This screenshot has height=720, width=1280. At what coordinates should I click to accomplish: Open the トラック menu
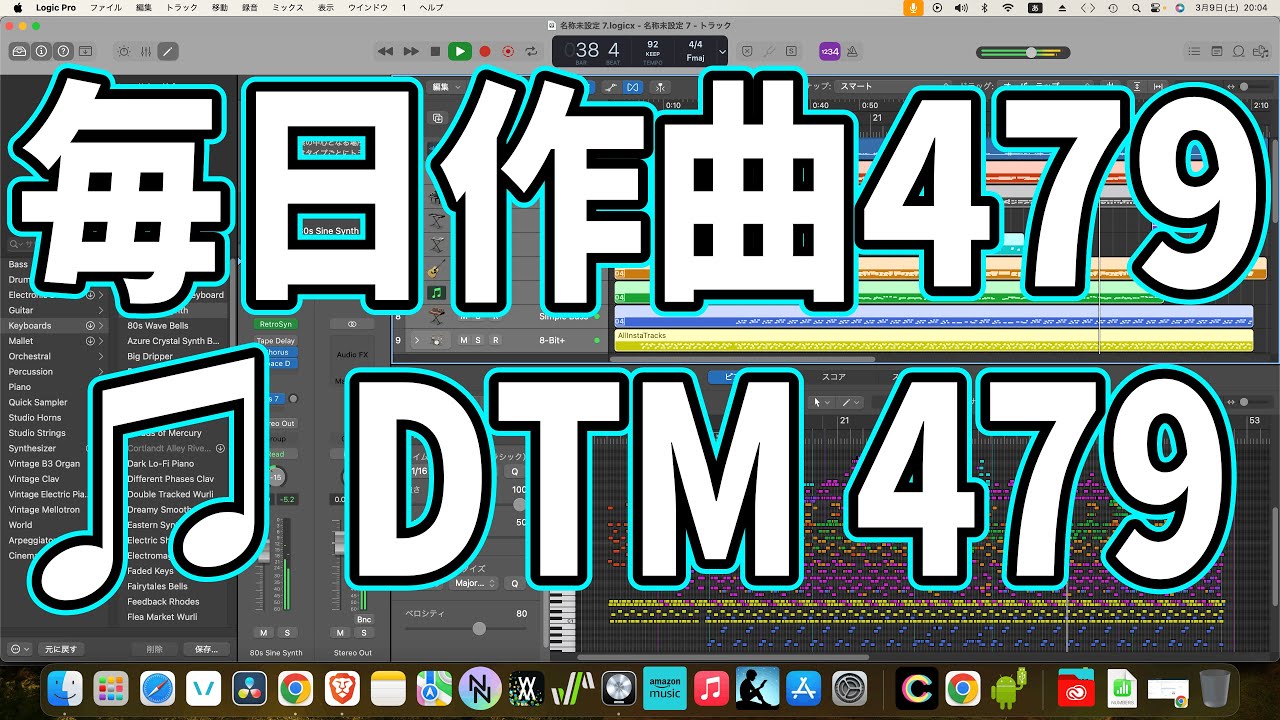coord(183,7)
